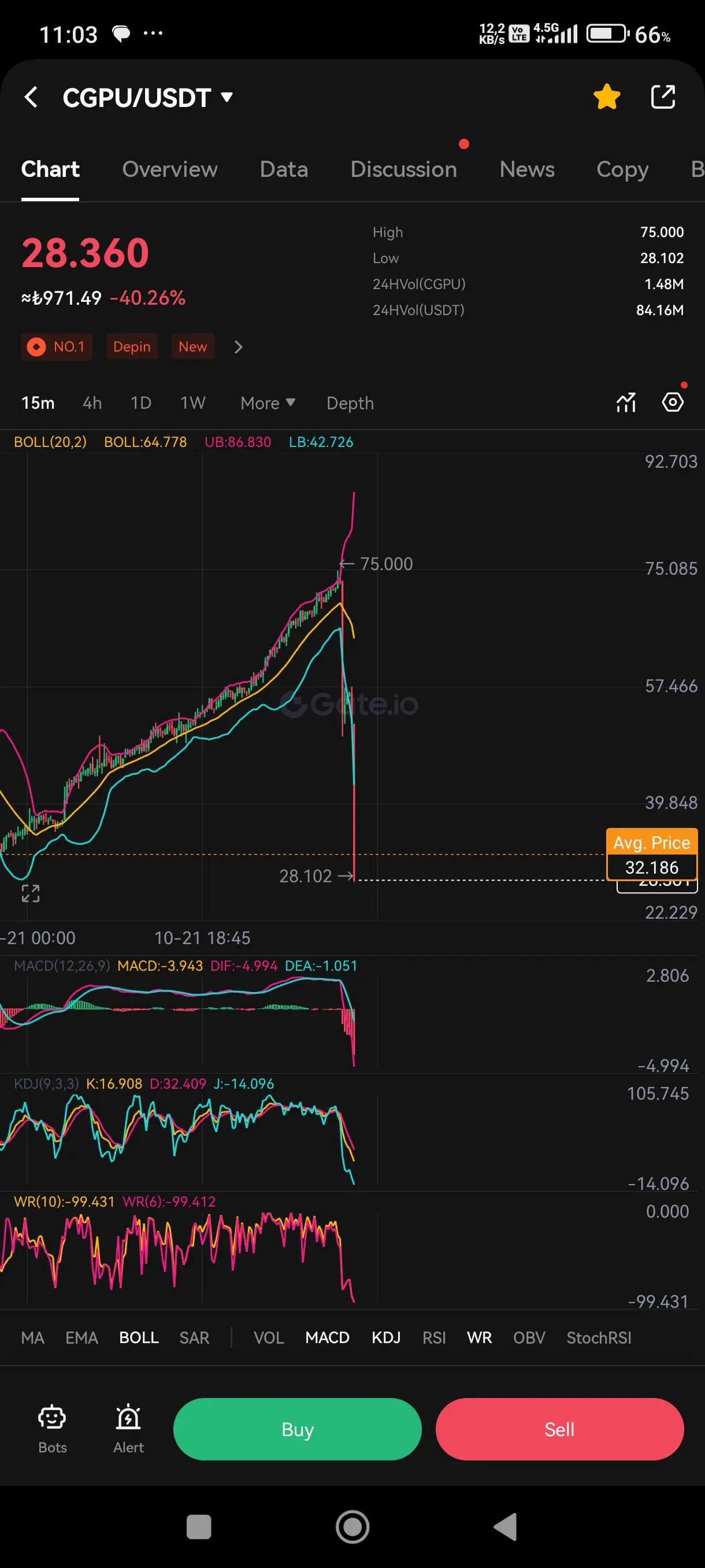The height and width of the screenshot is (1568, 705).
Task: Toggle the yellow favorite star
Action: point(606,97)
